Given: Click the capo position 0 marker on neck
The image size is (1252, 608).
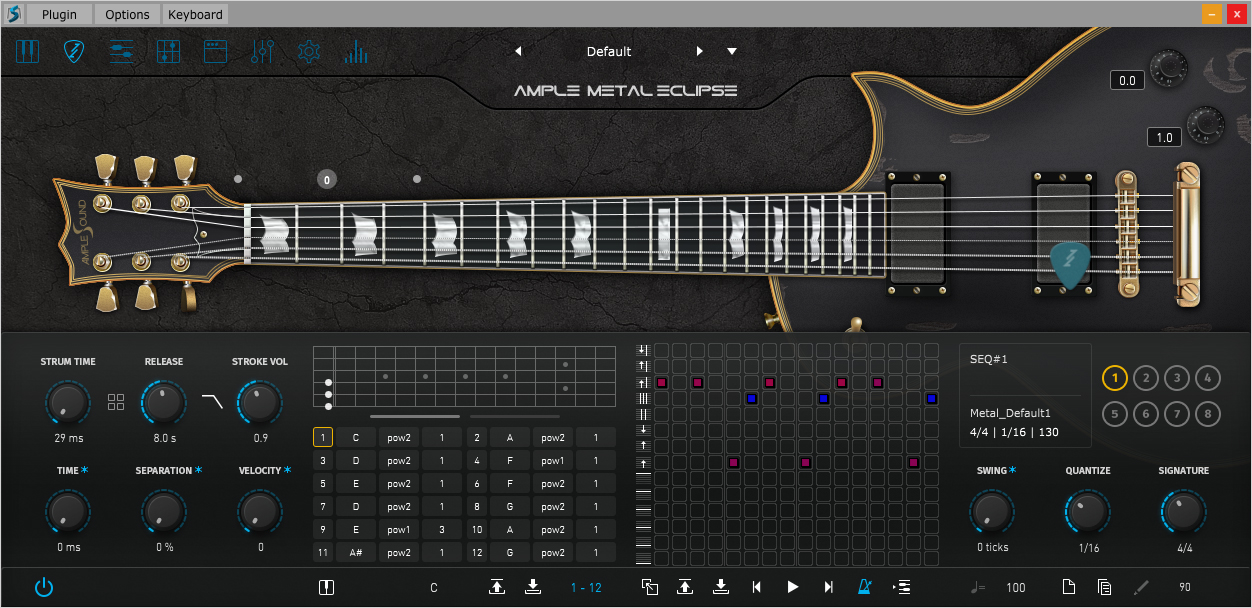Looking at the screenshot, I should click(x=327, y=180).
